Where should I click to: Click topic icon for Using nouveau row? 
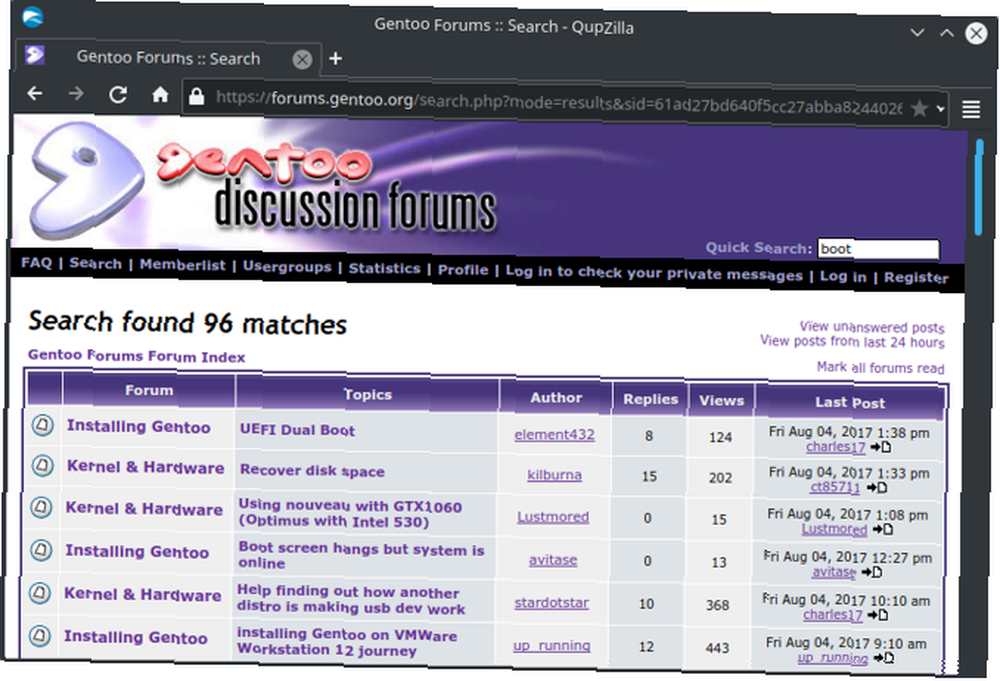click(41, 508)
